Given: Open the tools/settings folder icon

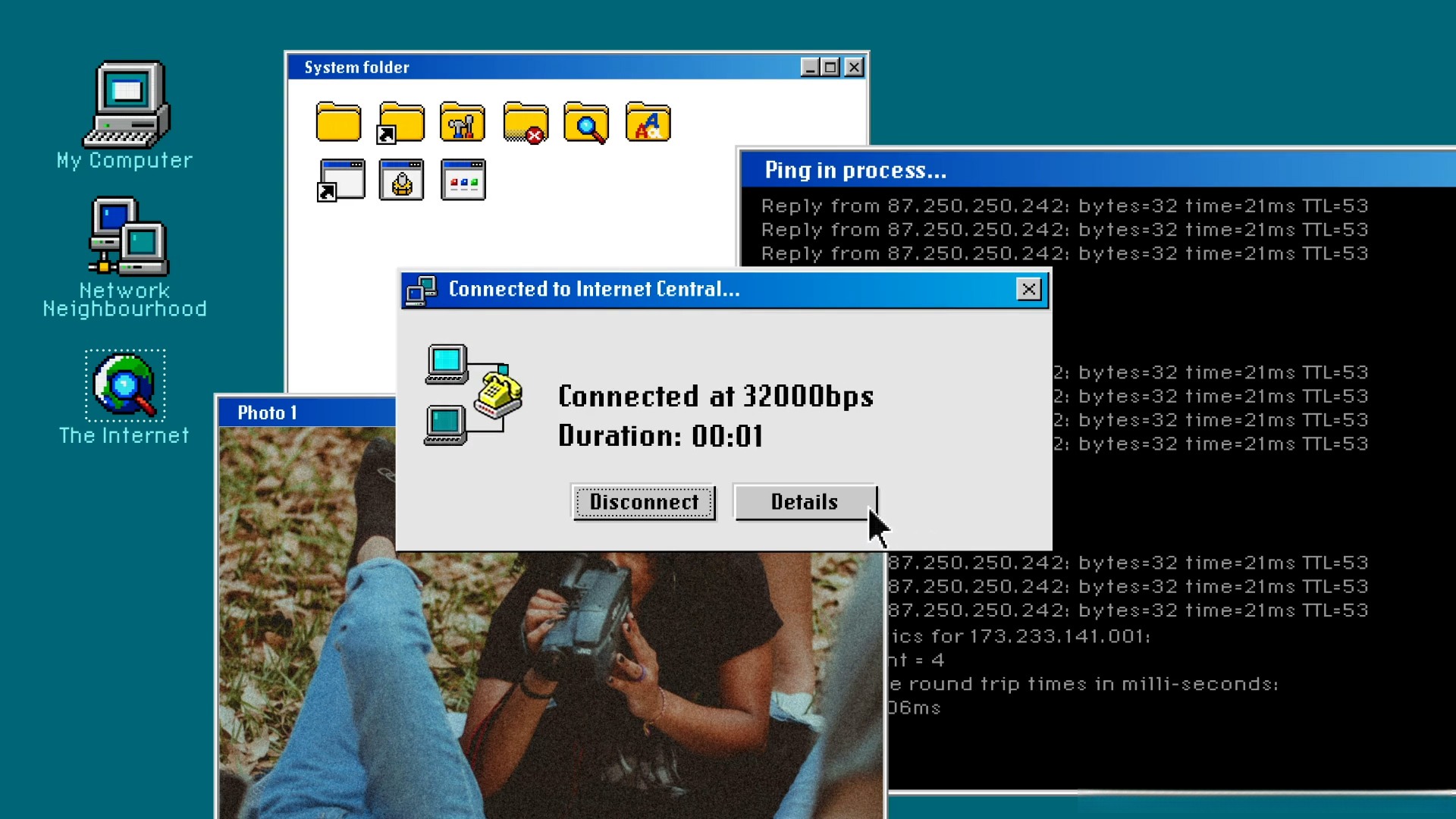Looking at the screenshot, I should click(462, 122).
